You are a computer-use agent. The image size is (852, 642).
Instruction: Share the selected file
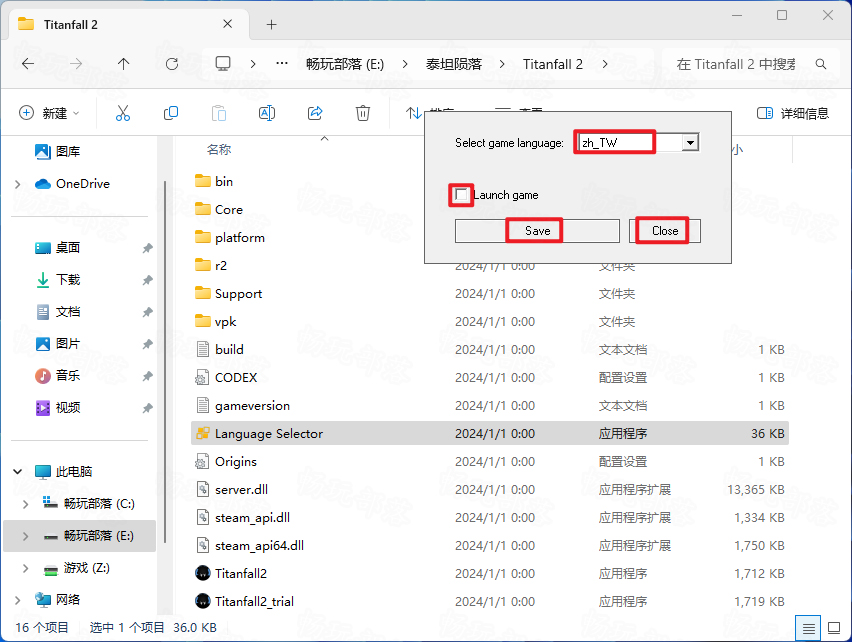coord(315,113)
